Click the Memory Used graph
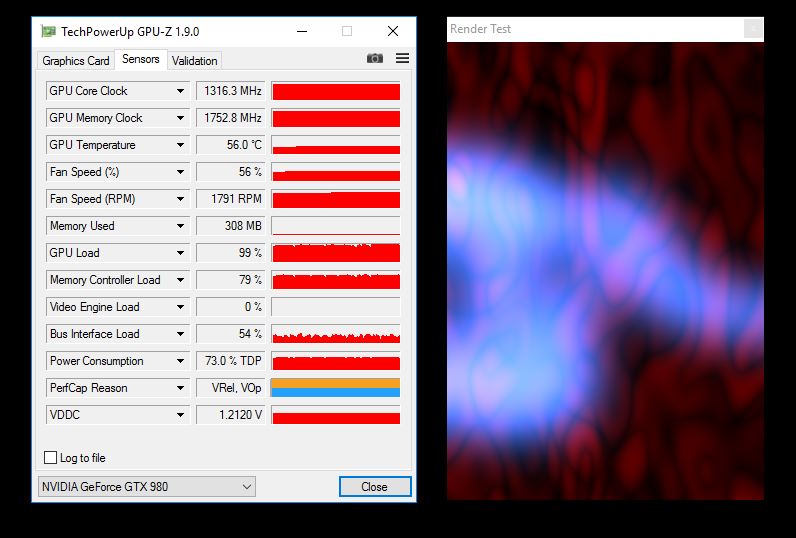This screenshot has width=796, height=538. coord(335,226)
